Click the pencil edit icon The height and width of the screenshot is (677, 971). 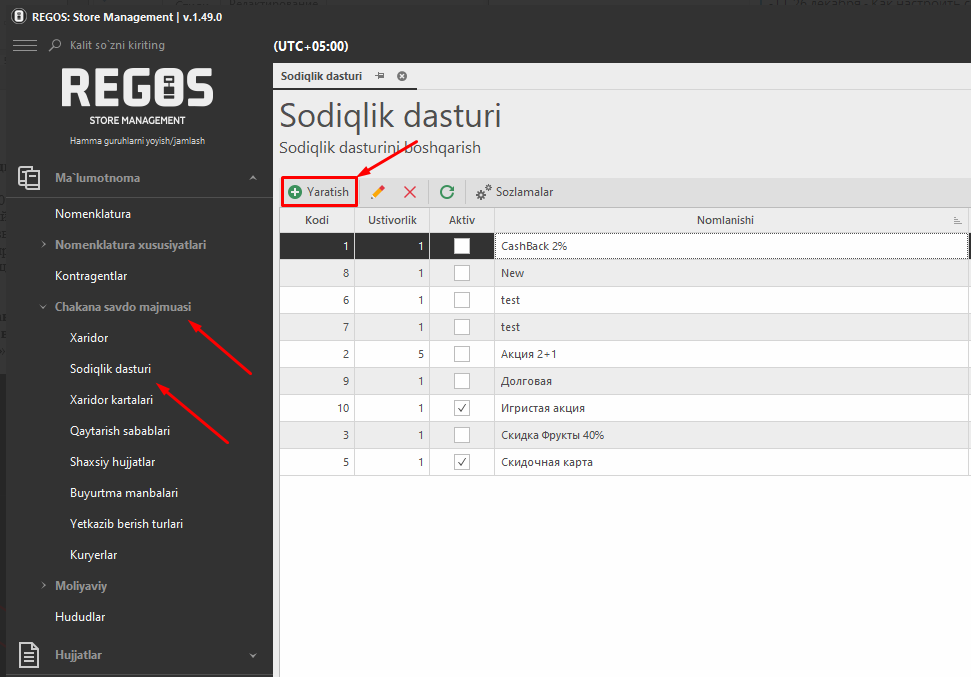click(378, 192)
